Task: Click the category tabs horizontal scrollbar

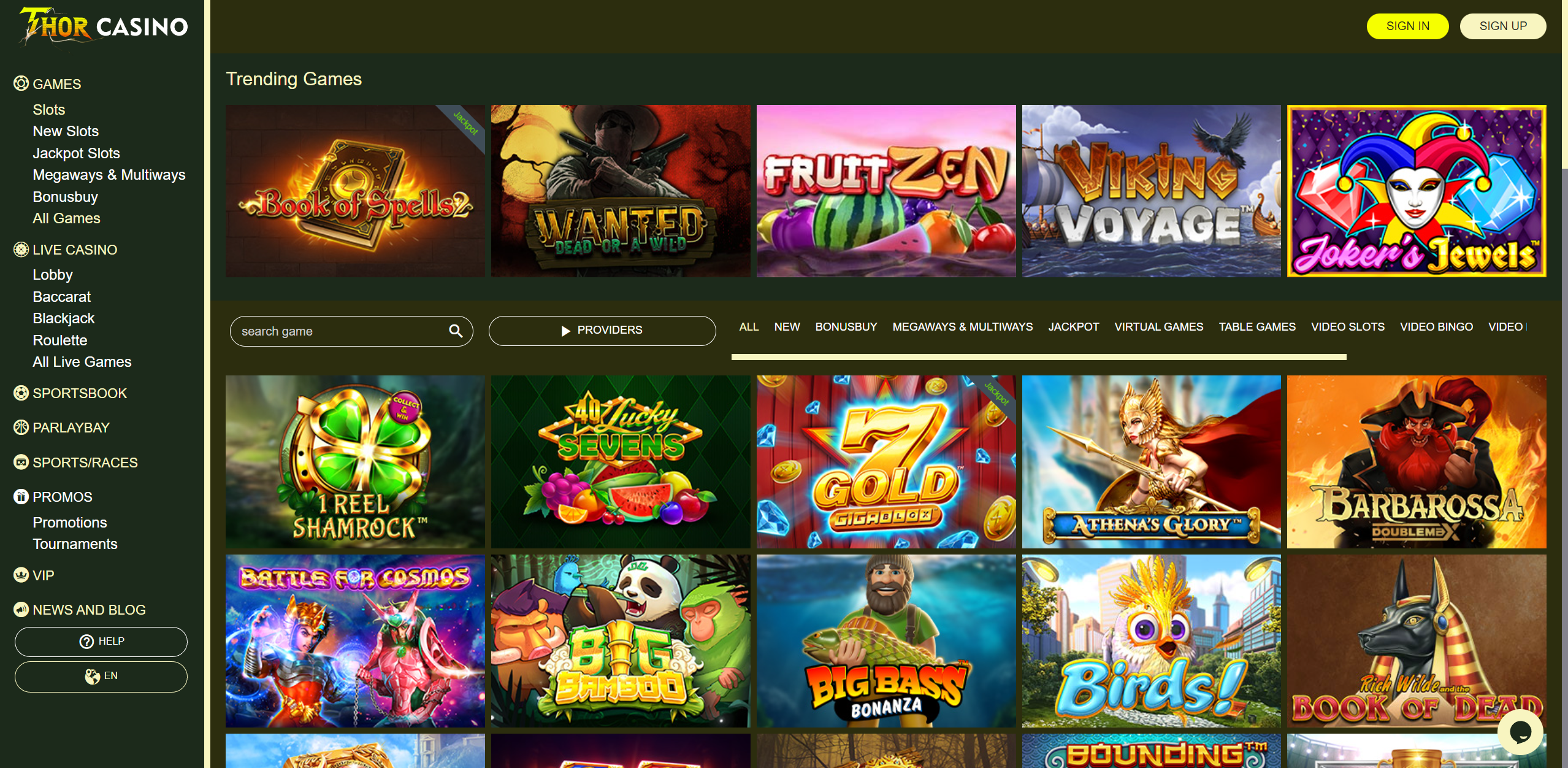Action: 1038,357
